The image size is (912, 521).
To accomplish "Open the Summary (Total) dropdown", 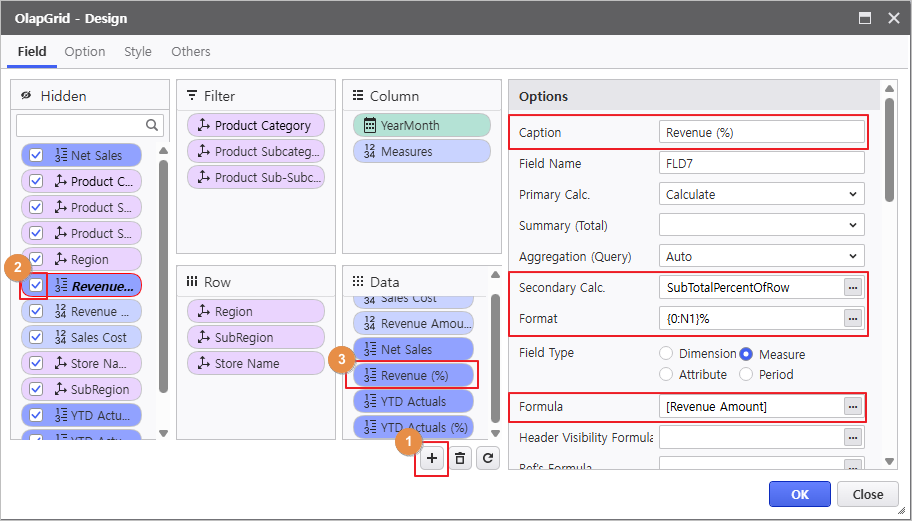I will (x=761, y=225).
